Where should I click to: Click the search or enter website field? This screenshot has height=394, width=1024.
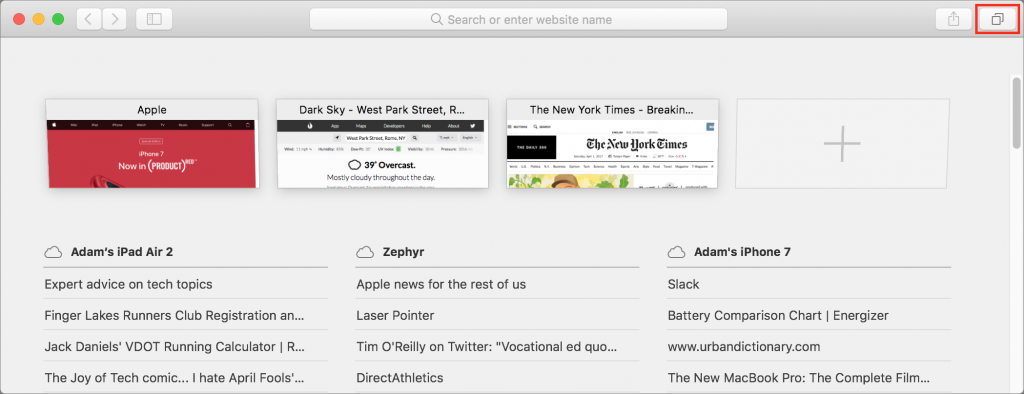point(519,19)
